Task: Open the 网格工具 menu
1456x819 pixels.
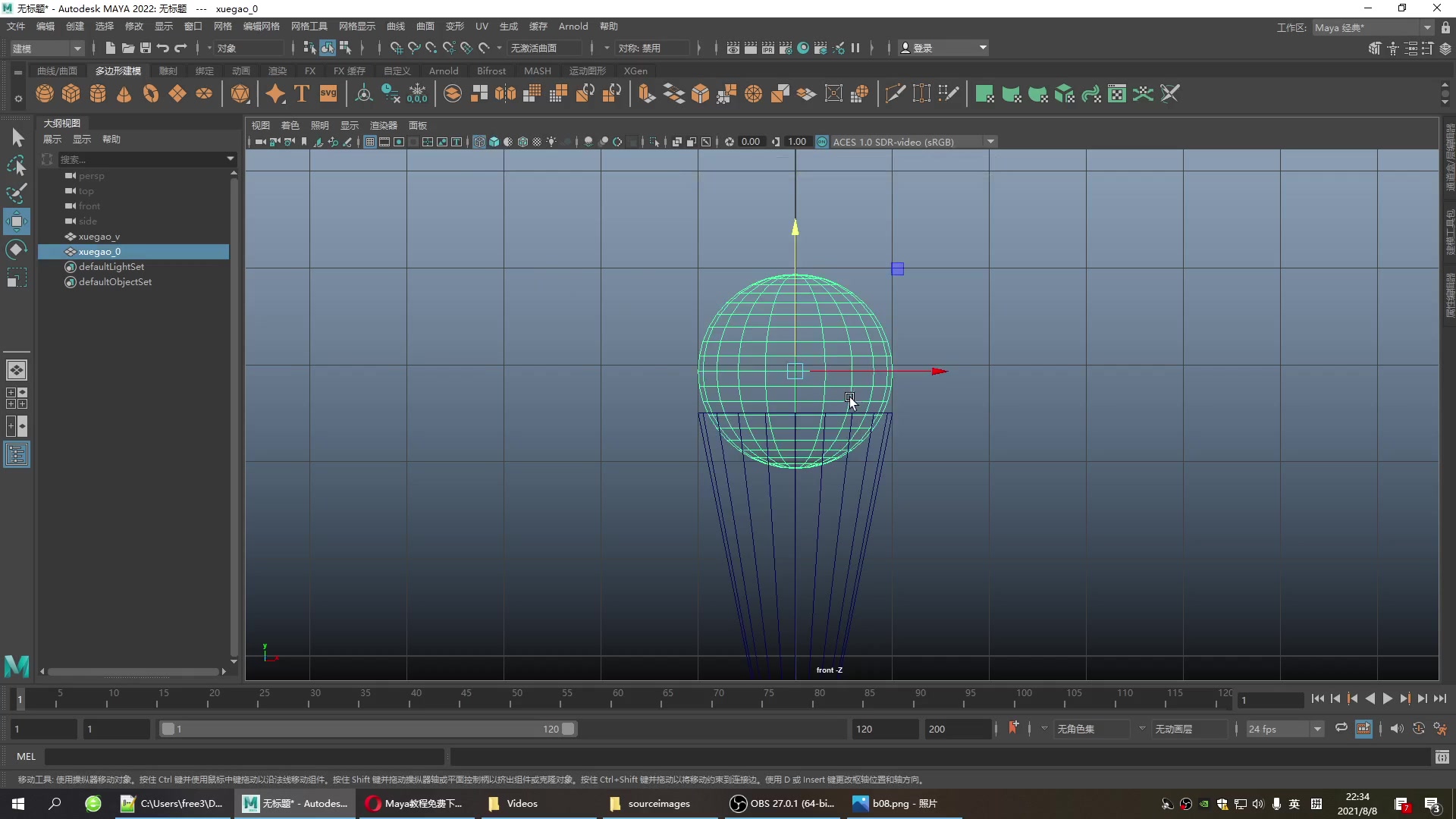Action: (309, 27)
